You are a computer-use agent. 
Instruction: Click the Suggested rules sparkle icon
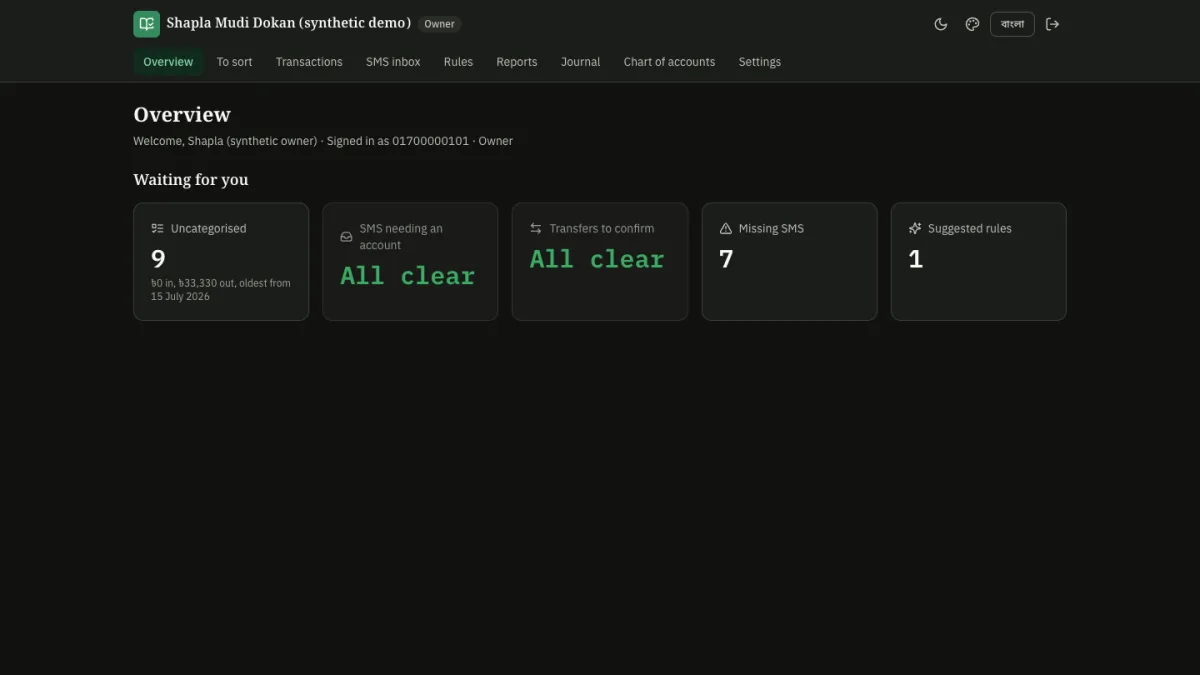[915, 228]
